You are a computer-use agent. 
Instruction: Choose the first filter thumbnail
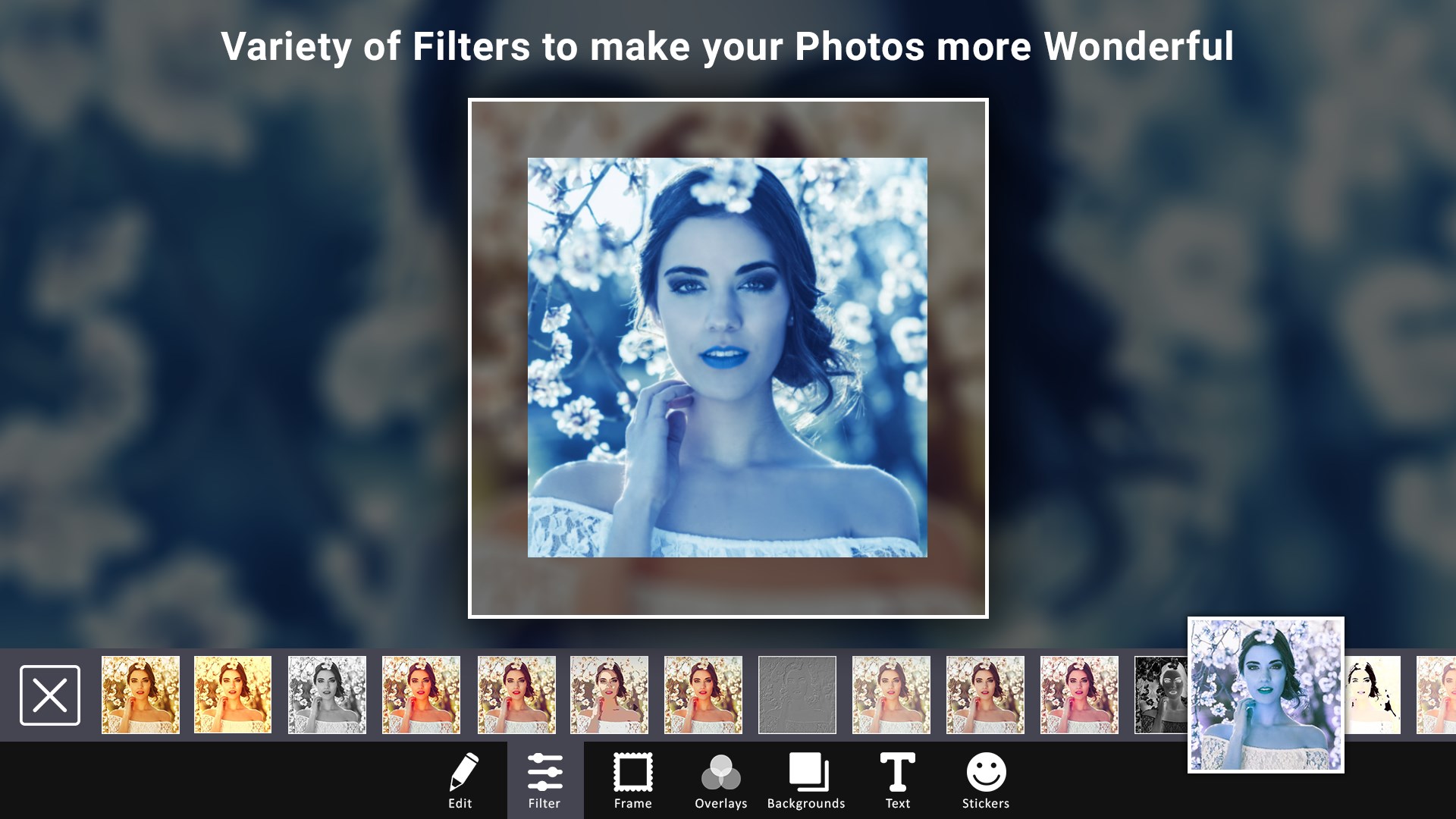pyautogui.click(x=141, y=695)
